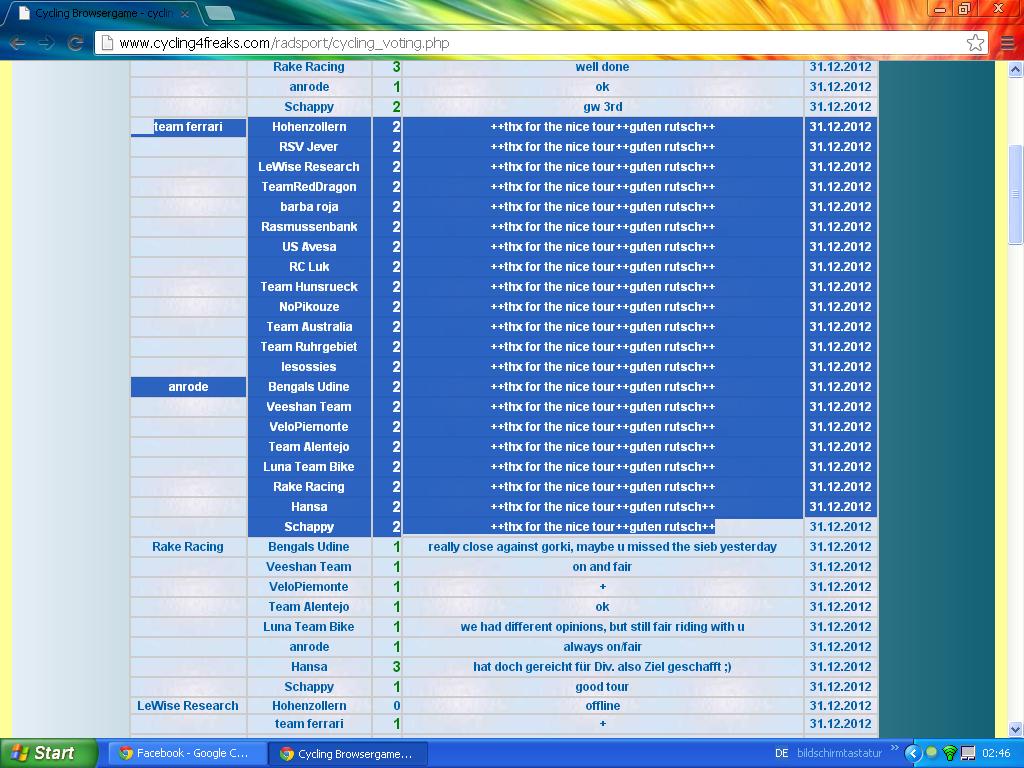The width and height of the screenshot is (1024, 768).
Task: Bookmark page with the star icon
Action: [975, 43]
